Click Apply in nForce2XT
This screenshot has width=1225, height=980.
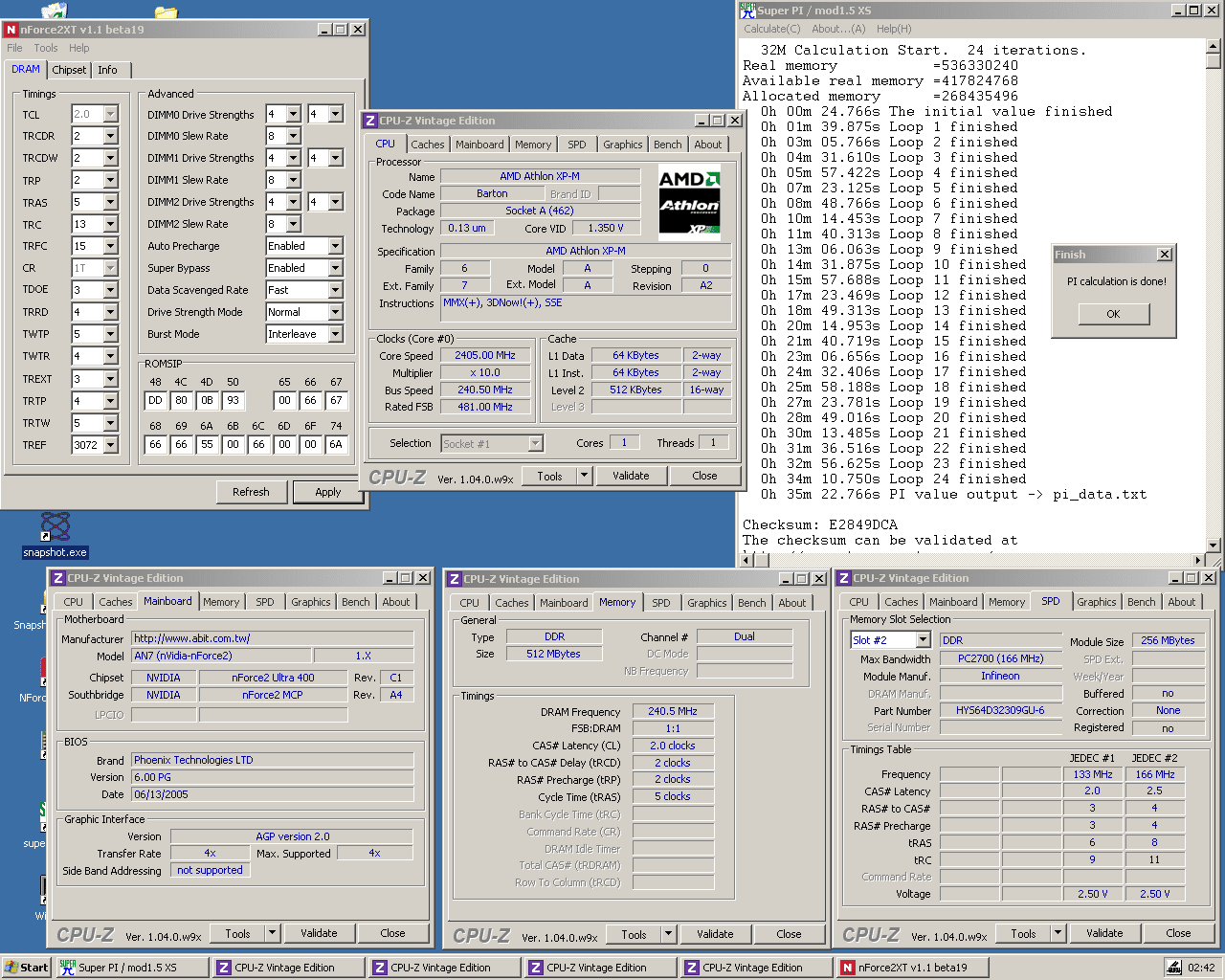click(328, 492)
